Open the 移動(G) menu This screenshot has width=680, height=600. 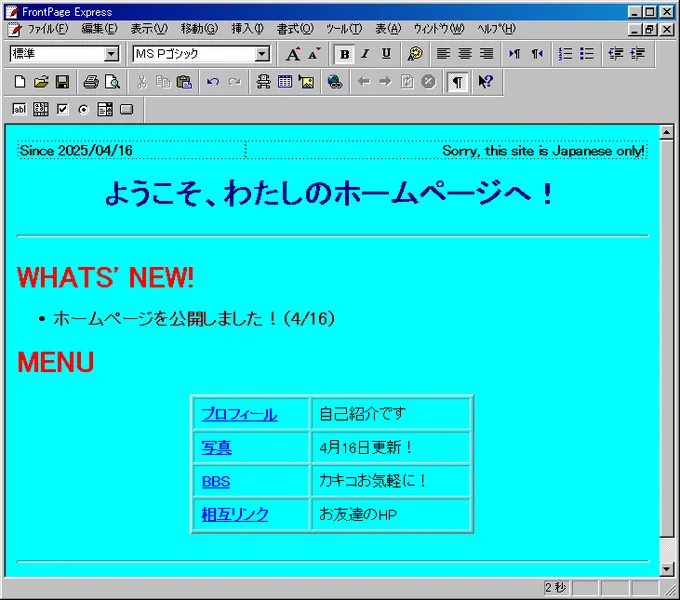199,29
